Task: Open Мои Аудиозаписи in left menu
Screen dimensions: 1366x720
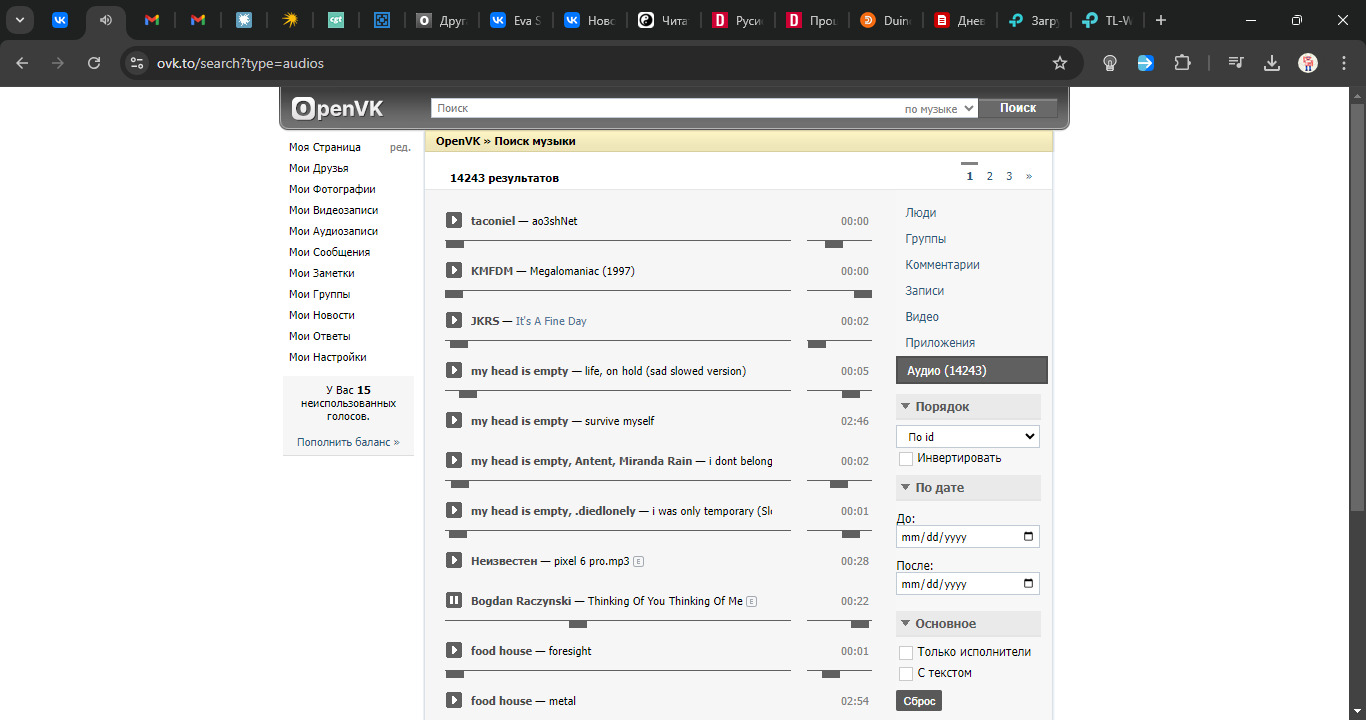Action: [x=333, y=231]
